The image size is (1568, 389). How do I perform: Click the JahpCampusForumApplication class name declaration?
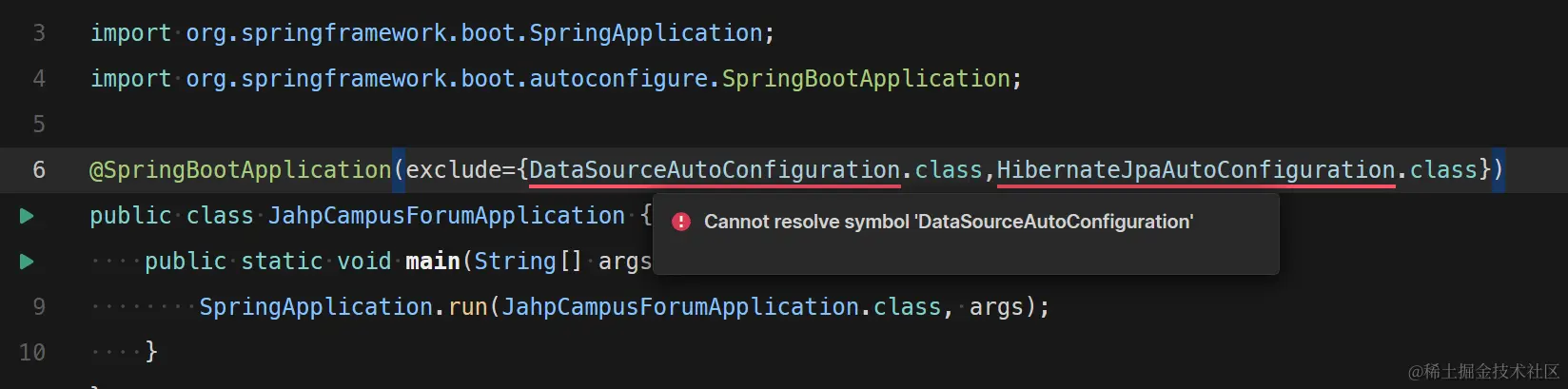coord(445,216)
